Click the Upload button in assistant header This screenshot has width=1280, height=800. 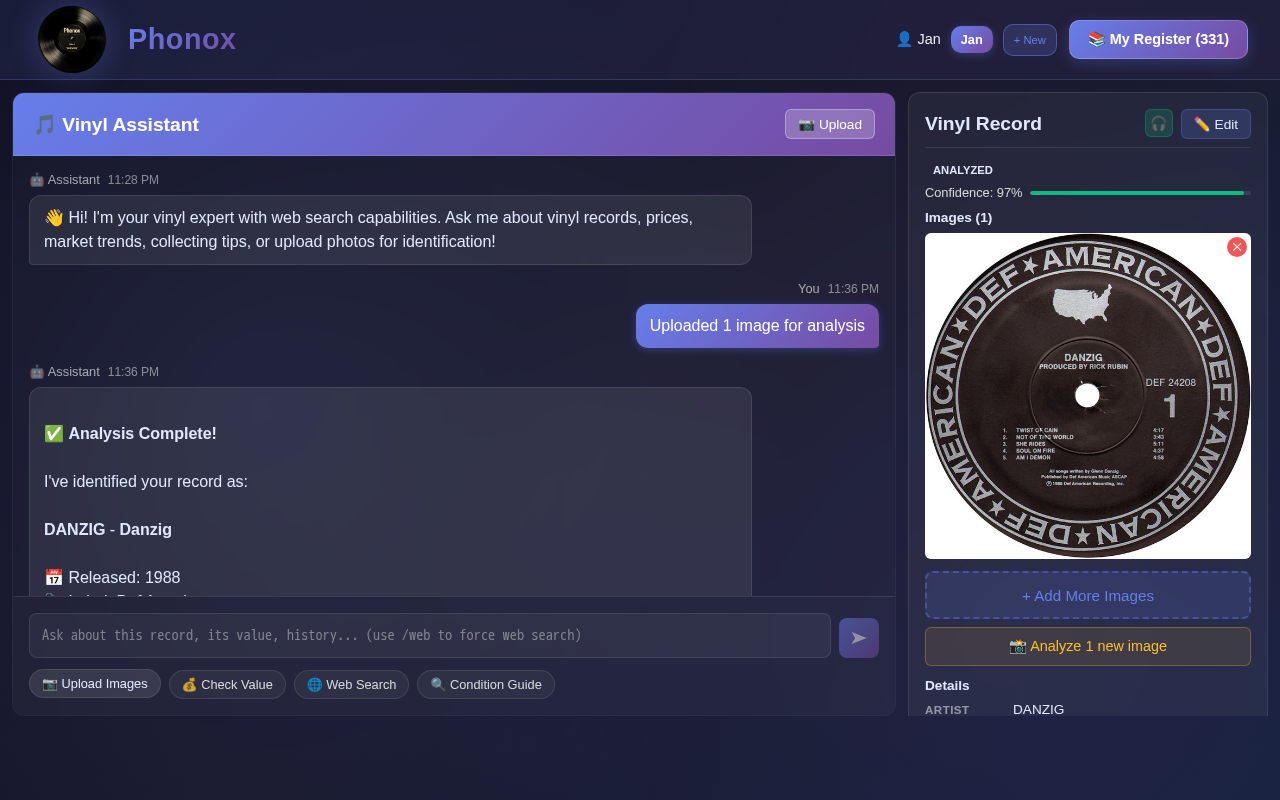(x=829, y=124)
